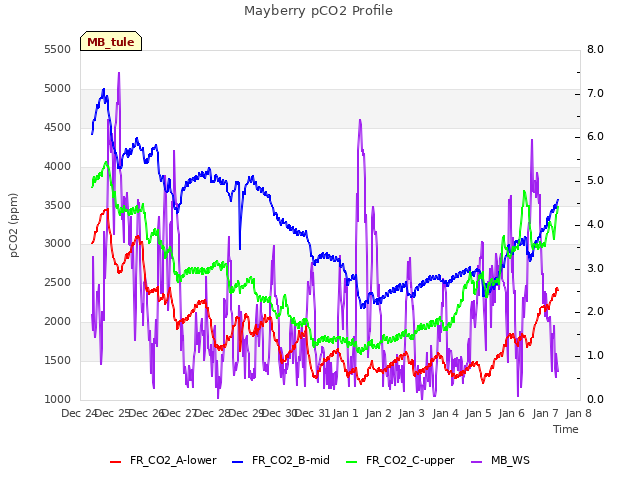Screen dimensions: 640x480
Task: Click the pCO2 (ppm) axis label
Action: 14,225
